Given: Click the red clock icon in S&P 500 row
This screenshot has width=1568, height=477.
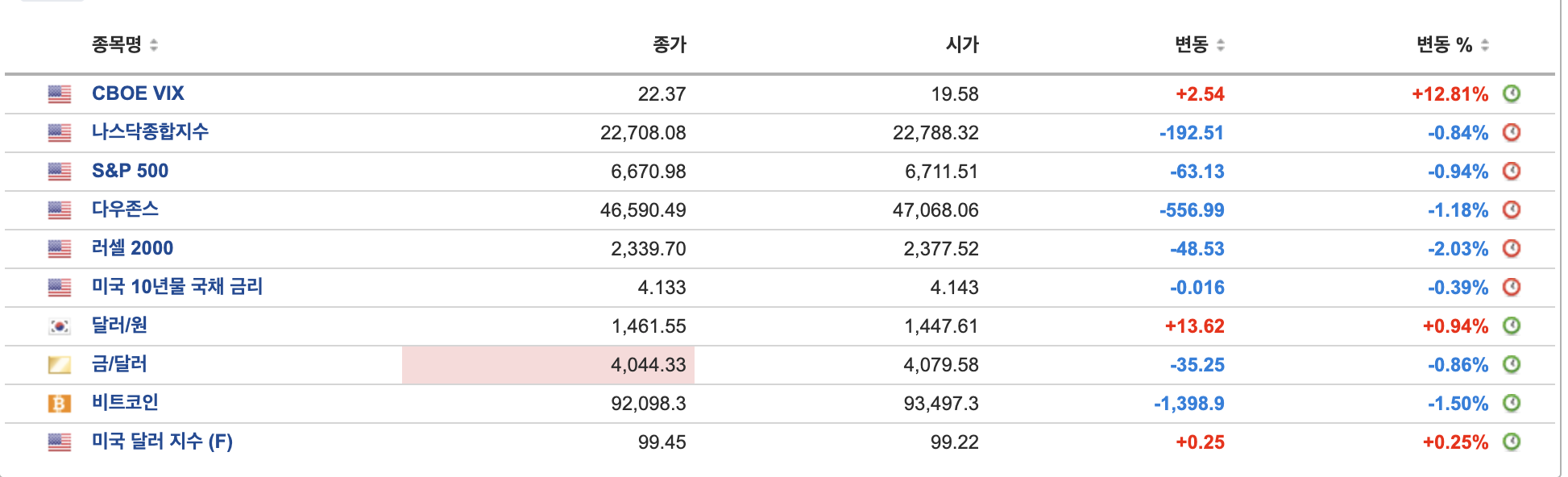Looking at the screenshot, I should tap(1514, 171).
